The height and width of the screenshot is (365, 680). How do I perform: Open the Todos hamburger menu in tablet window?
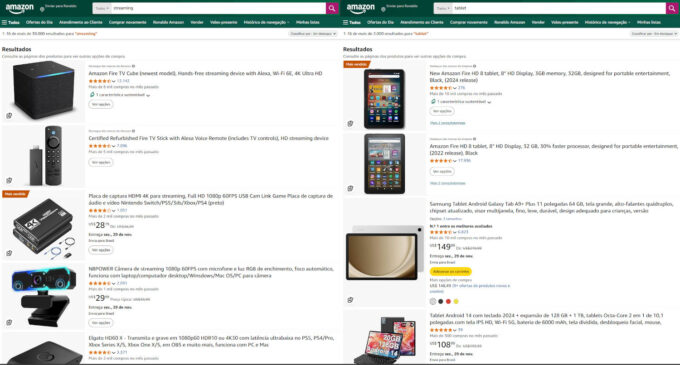pyautogui.click(x=352, y=22)
